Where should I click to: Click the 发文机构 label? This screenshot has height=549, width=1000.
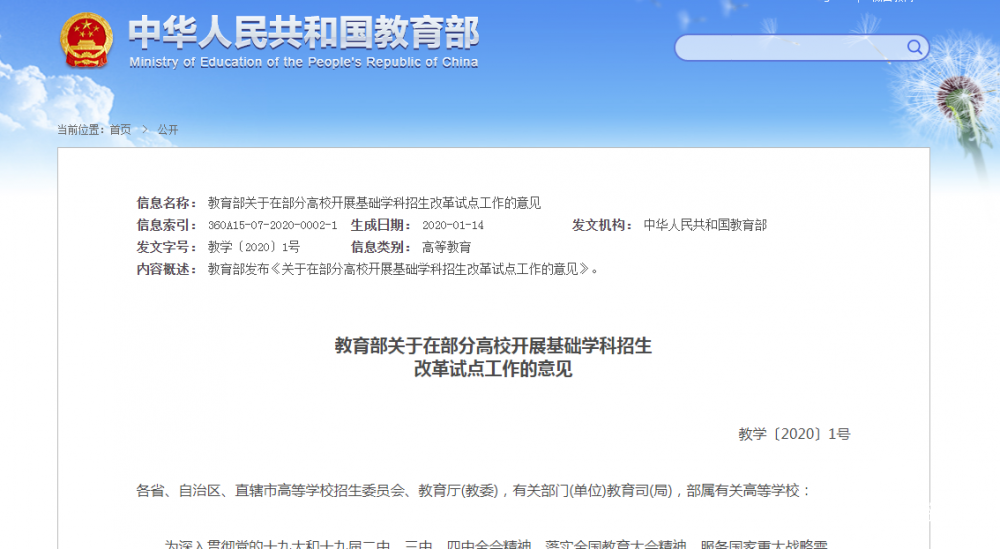[602, 225]
